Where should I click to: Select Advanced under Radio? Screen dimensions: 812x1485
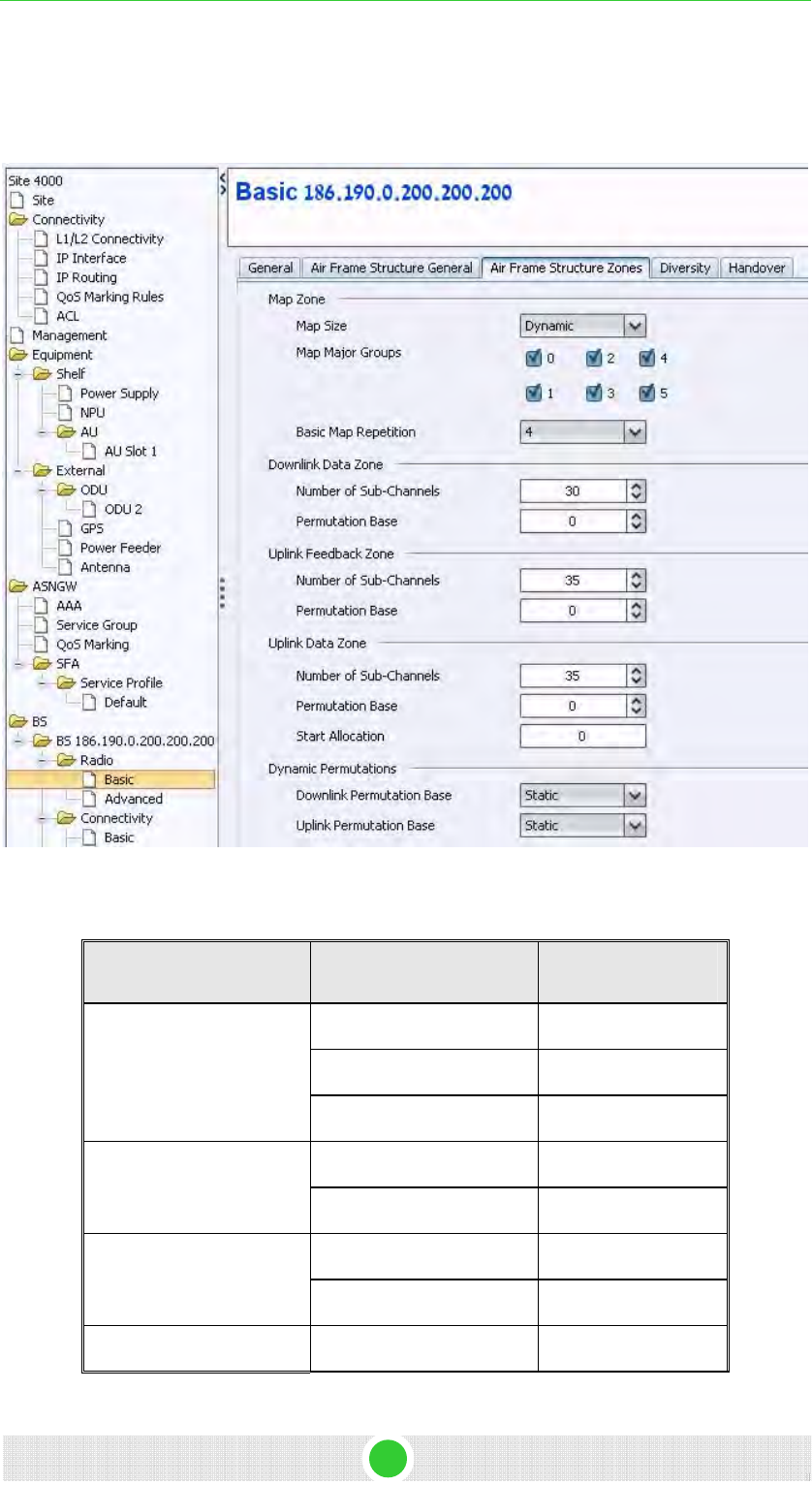point(133,799)
